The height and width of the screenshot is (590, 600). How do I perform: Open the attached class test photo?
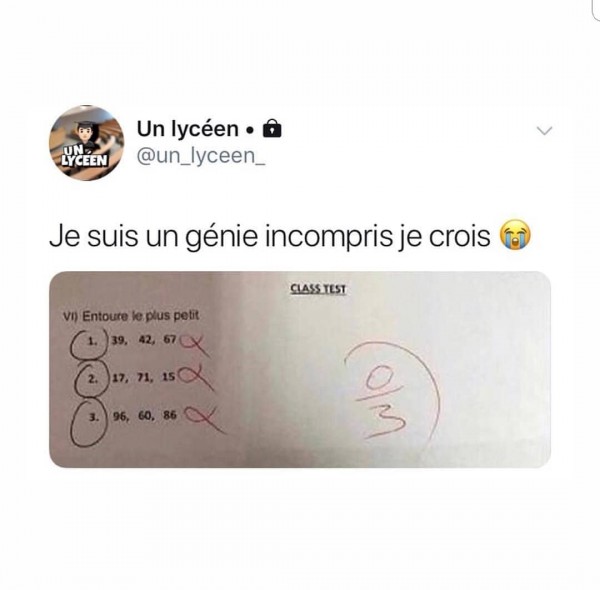point(300,369)
